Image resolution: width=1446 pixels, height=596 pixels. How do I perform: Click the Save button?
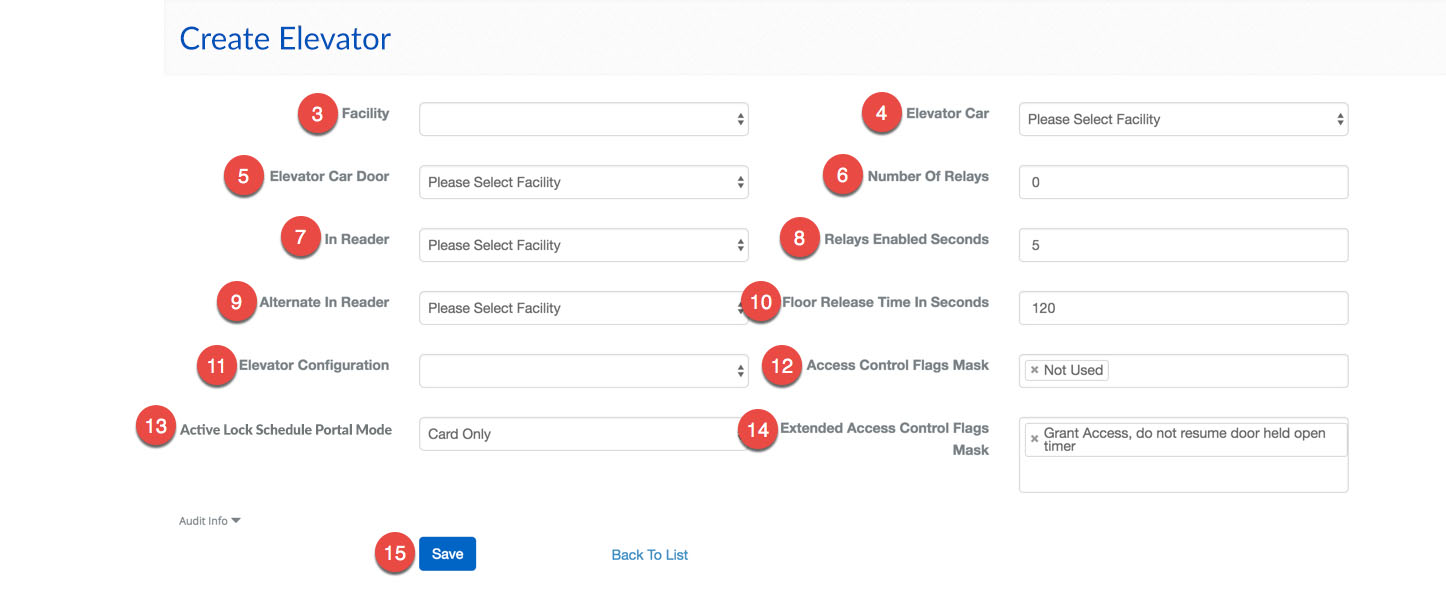point(447,554)
